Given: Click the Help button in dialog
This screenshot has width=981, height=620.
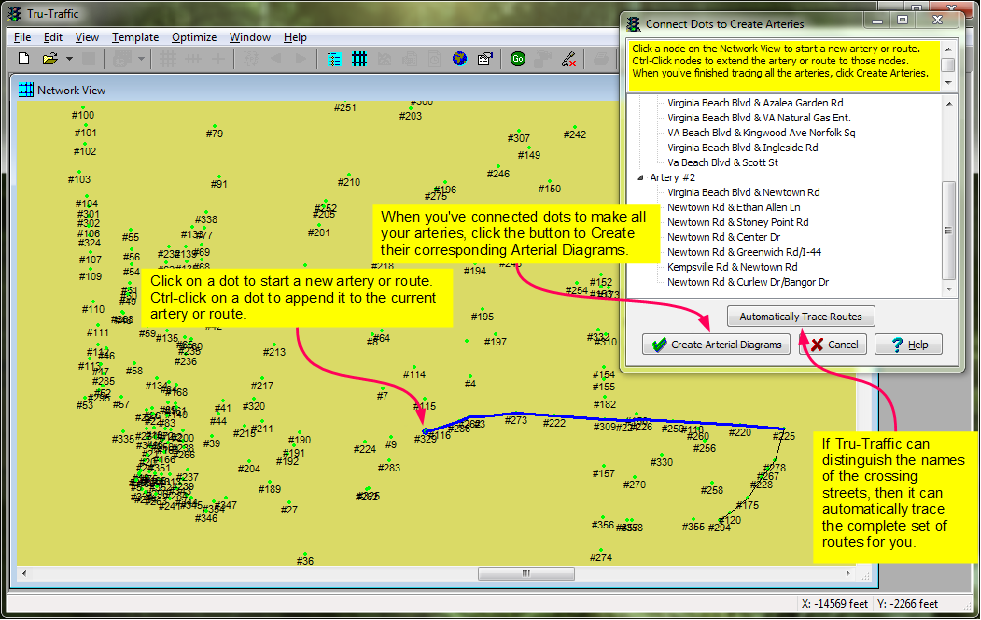Looking at the screenshot, I should click(x=908, y=344).
